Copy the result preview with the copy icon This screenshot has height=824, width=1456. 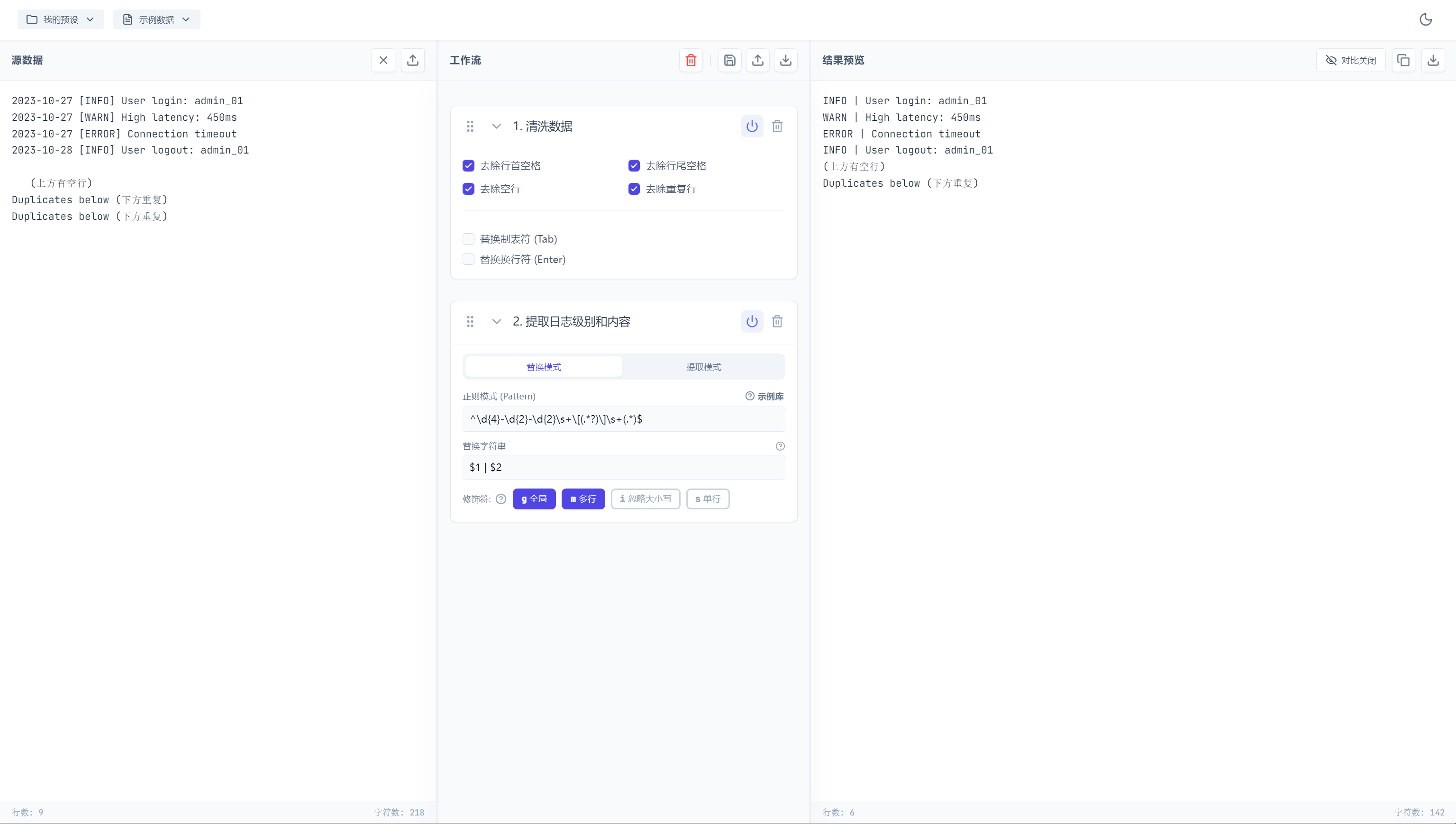1403,60
